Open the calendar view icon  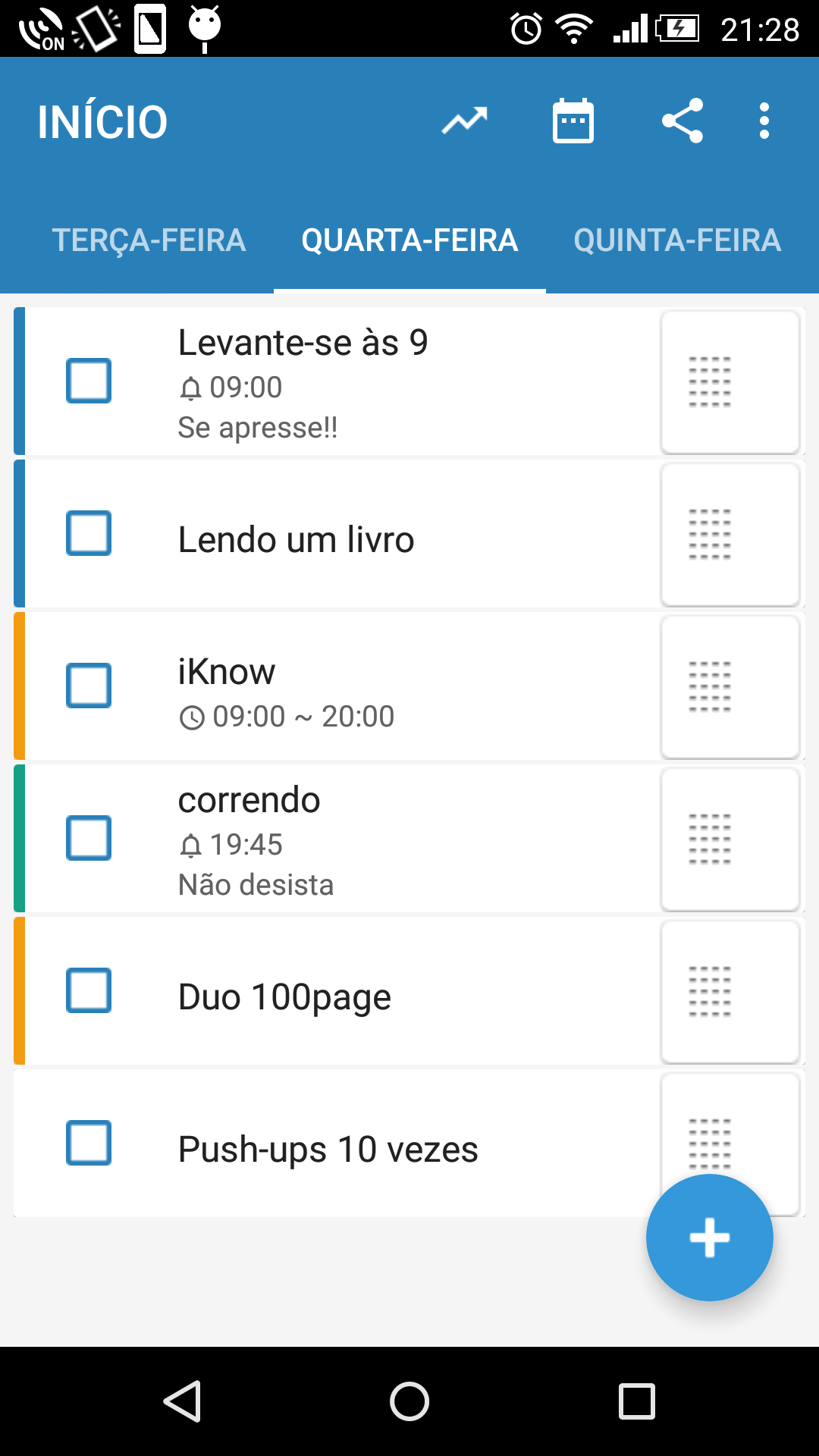(573, 121)
